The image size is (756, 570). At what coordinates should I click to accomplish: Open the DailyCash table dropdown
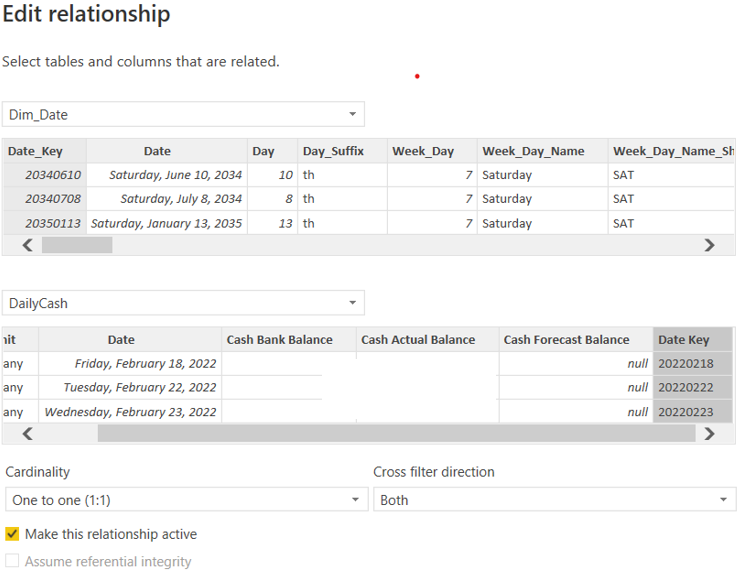(183, 303)
